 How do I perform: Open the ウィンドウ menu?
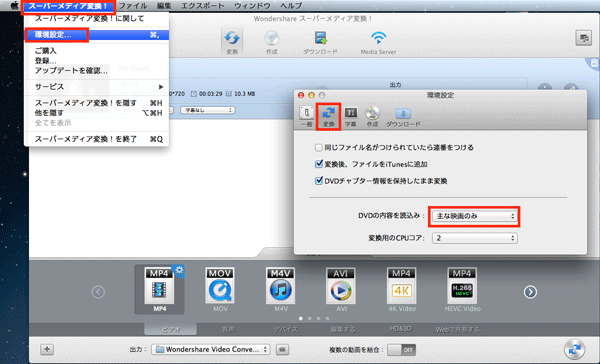click(252, 6)
